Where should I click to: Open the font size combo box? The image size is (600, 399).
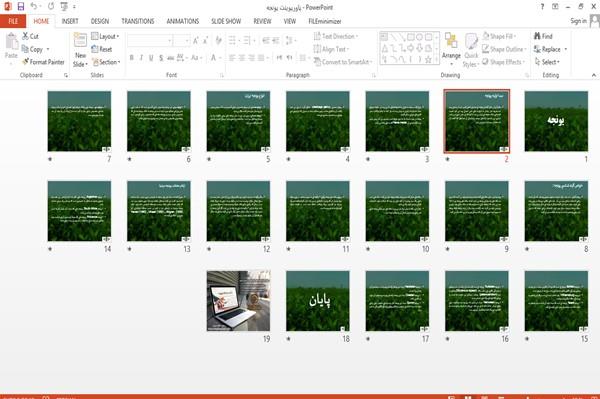coord(181,40)
